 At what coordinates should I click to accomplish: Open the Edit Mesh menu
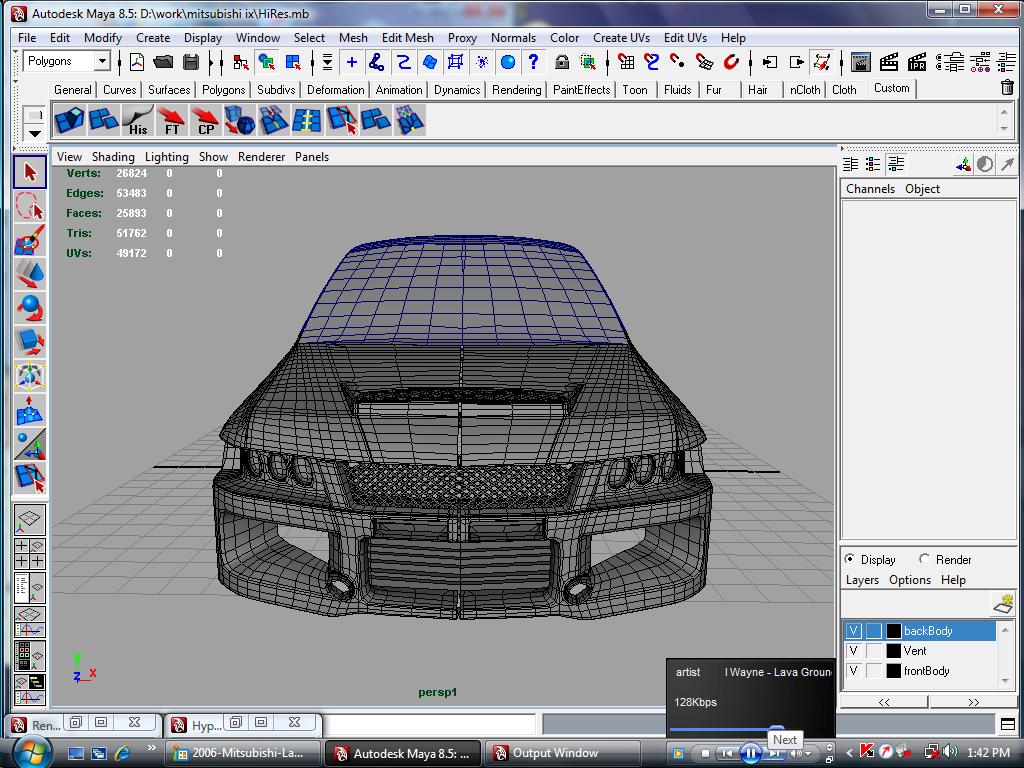[408, 38]
